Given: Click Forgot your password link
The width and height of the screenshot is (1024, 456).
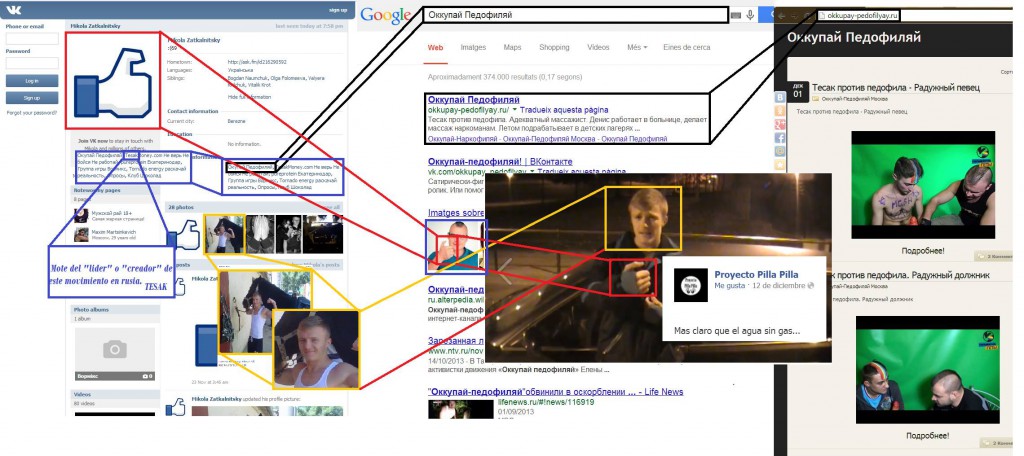Looking at the screenshot, I should coord(31,112).
